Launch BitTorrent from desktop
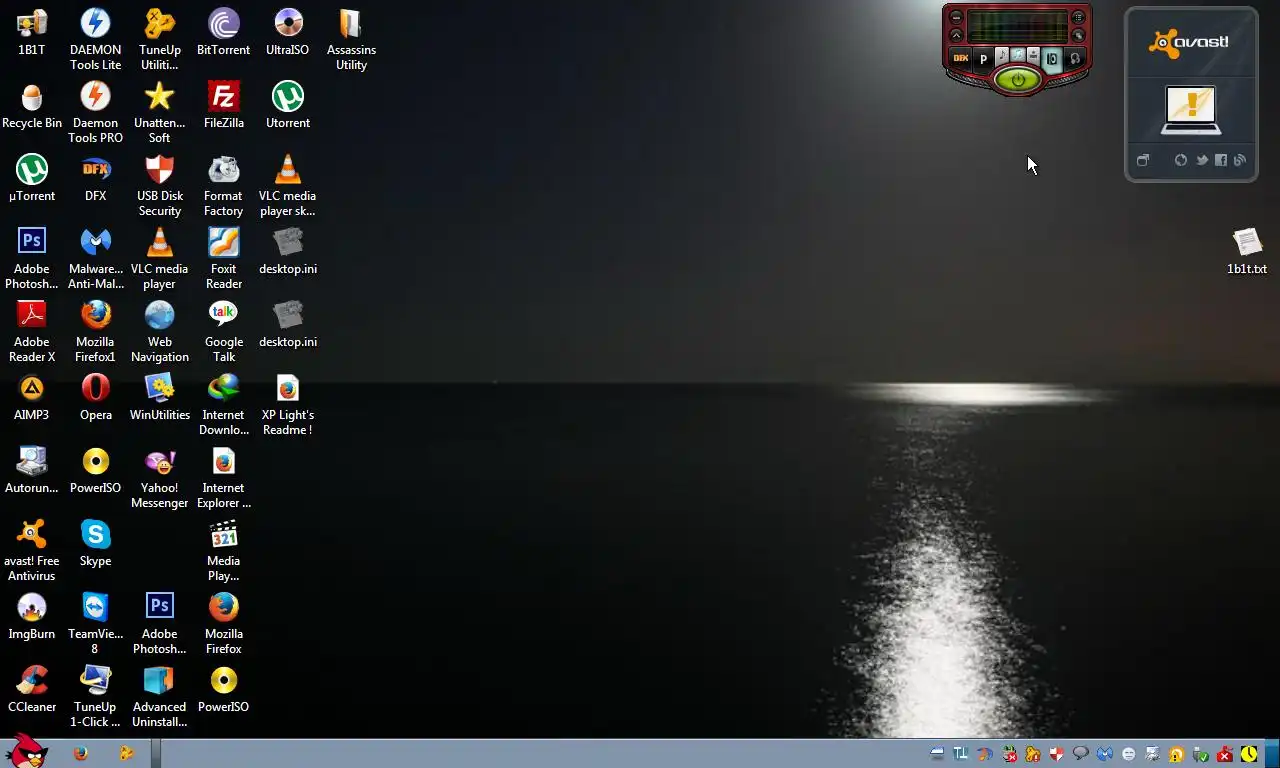Viewport: 1280px width, 768px height. [224, 31]
